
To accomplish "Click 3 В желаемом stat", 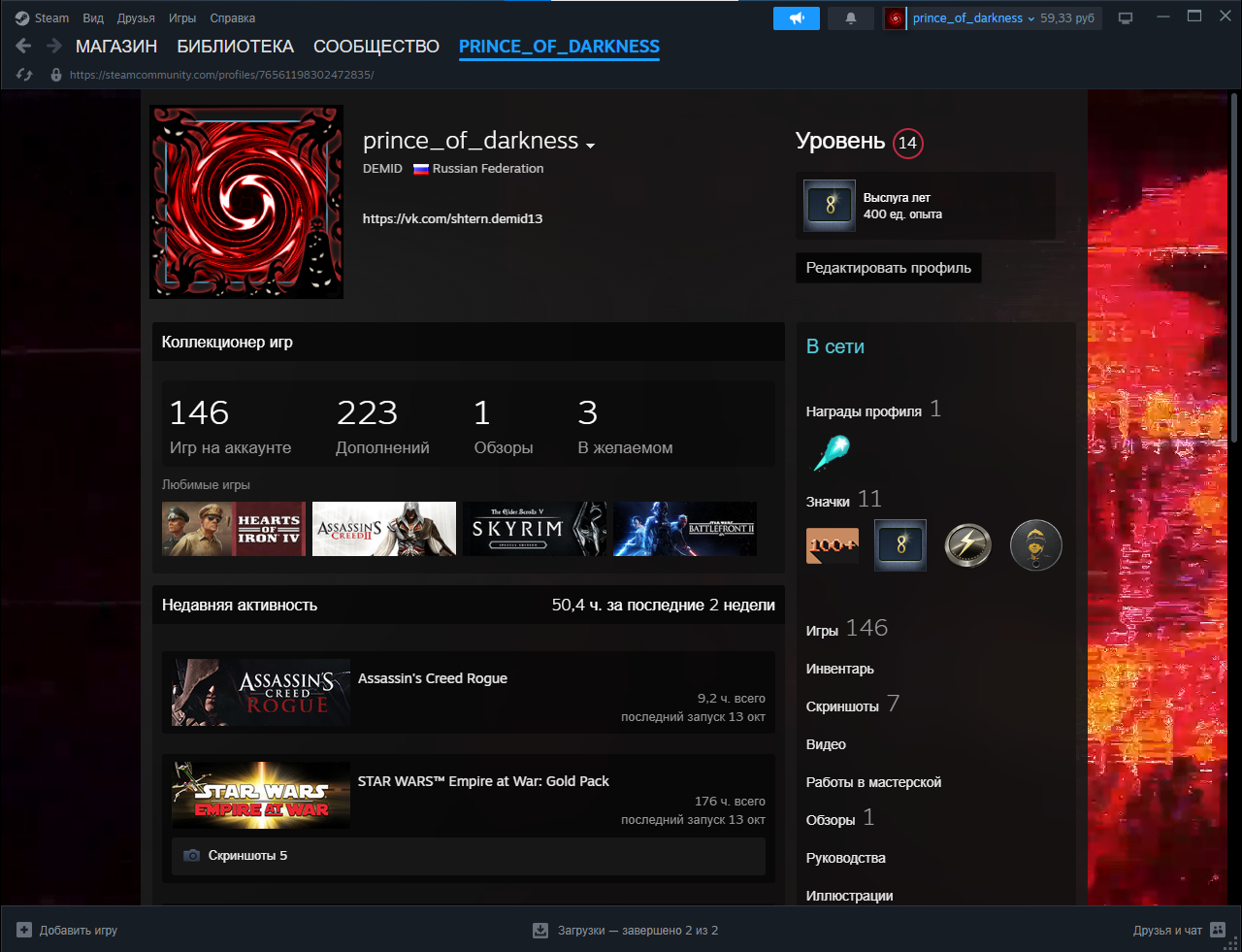I will (x=625, y=427).
